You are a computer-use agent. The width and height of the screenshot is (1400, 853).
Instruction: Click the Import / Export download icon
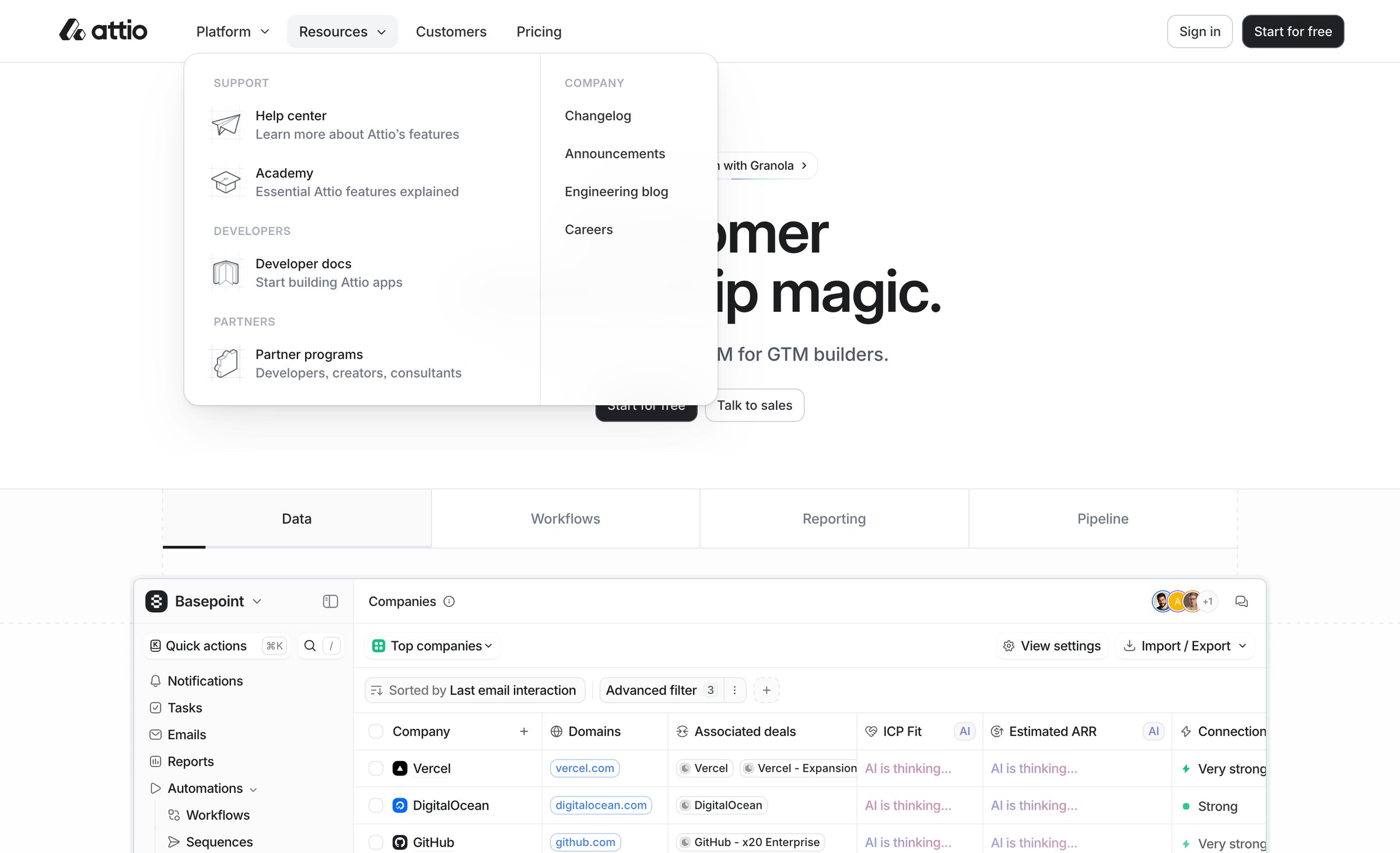1129,645
